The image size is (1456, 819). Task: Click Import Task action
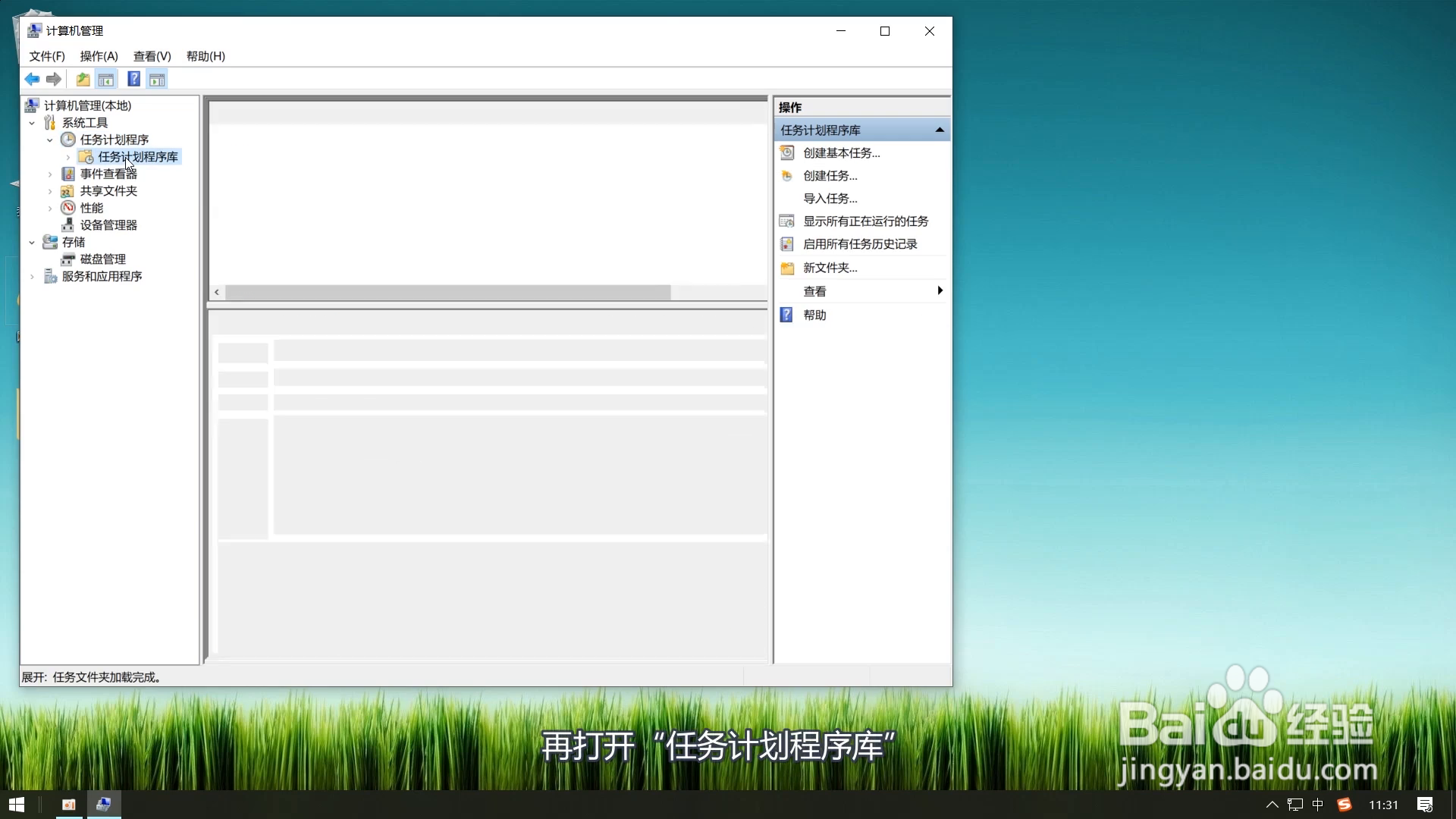830,199
